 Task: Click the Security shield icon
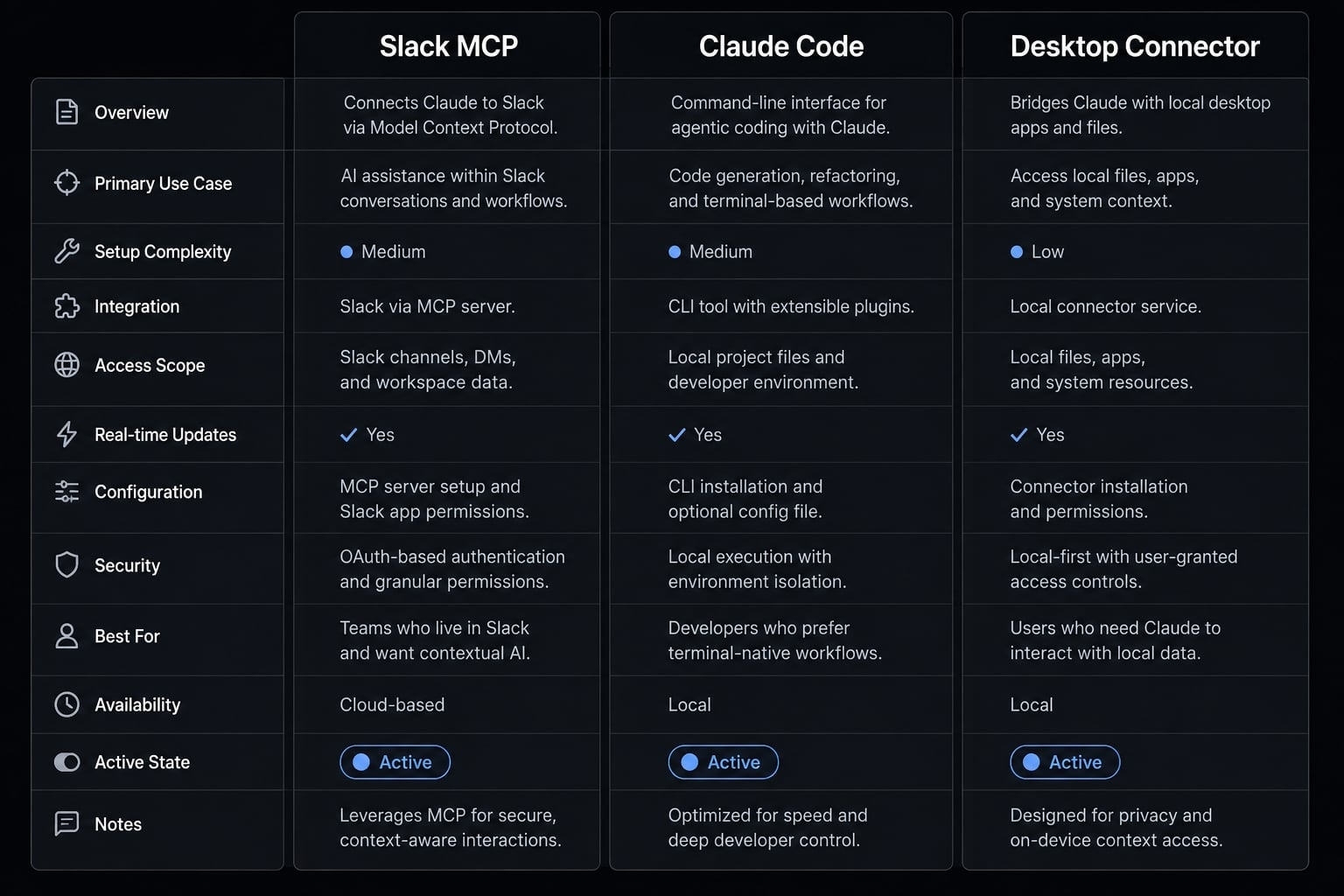pyautogui.click(x=66, y=565)
